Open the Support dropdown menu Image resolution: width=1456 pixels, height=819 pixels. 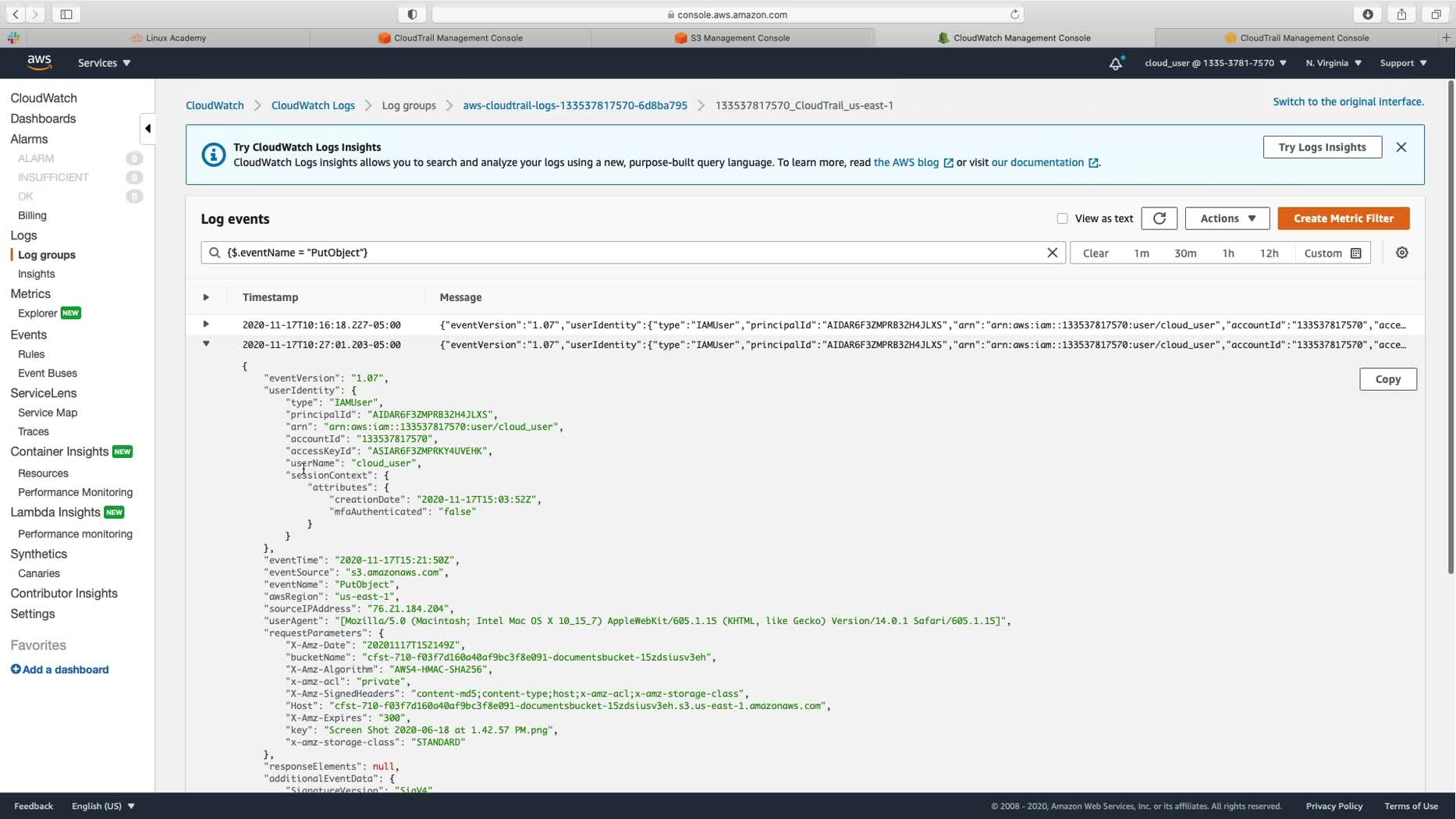[x=1403, y=63]
